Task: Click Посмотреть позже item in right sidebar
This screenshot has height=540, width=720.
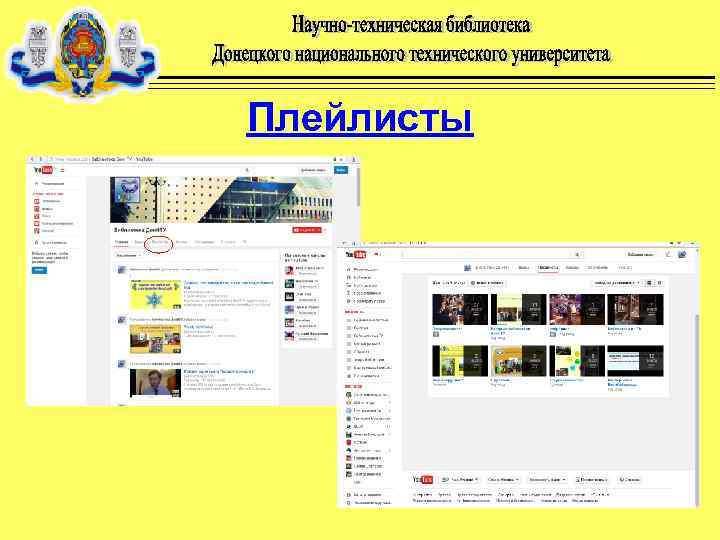Action: (367, 301)
